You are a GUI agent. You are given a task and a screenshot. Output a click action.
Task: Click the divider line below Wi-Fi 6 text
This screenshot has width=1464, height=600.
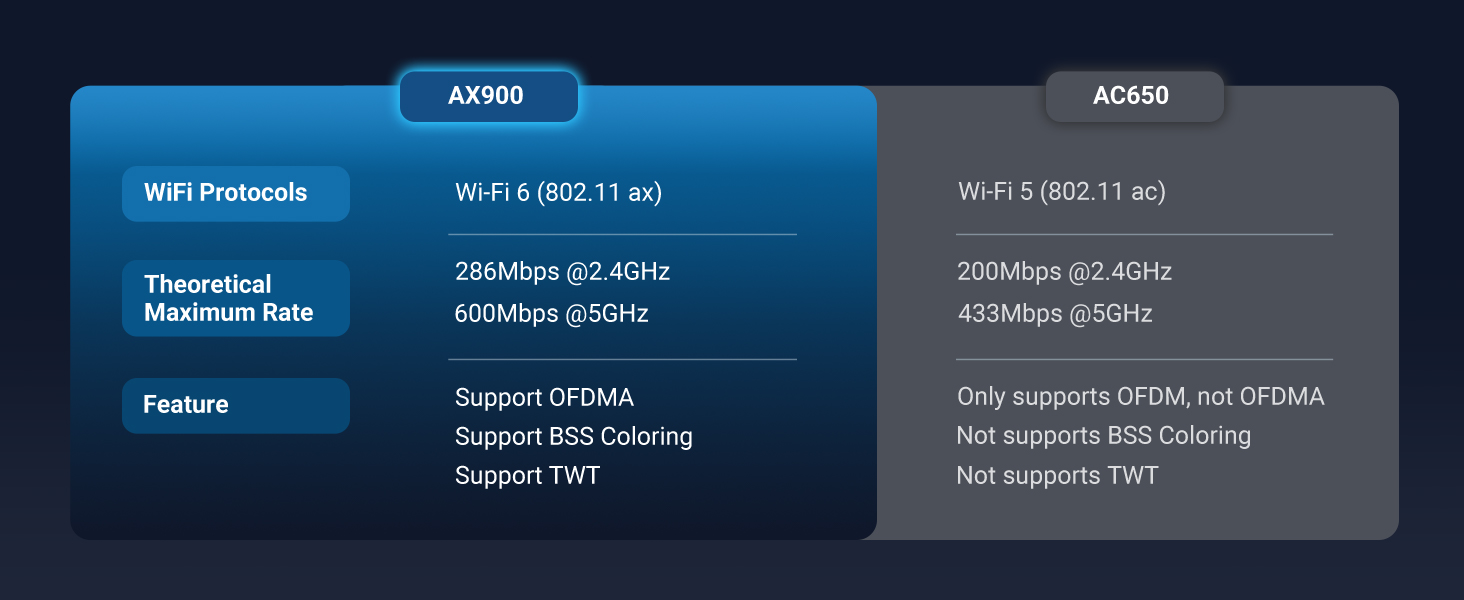[x=622, y=234]
